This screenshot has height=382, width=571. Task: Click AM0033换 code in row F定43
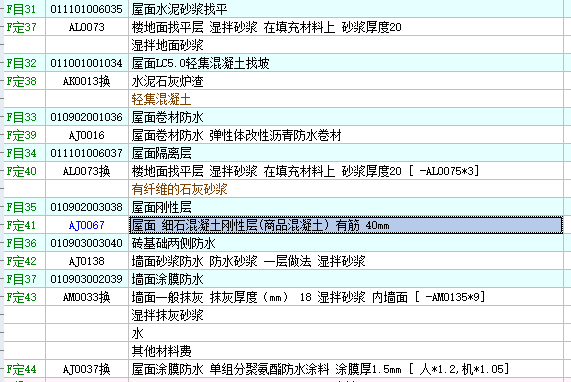pos(87,297)
